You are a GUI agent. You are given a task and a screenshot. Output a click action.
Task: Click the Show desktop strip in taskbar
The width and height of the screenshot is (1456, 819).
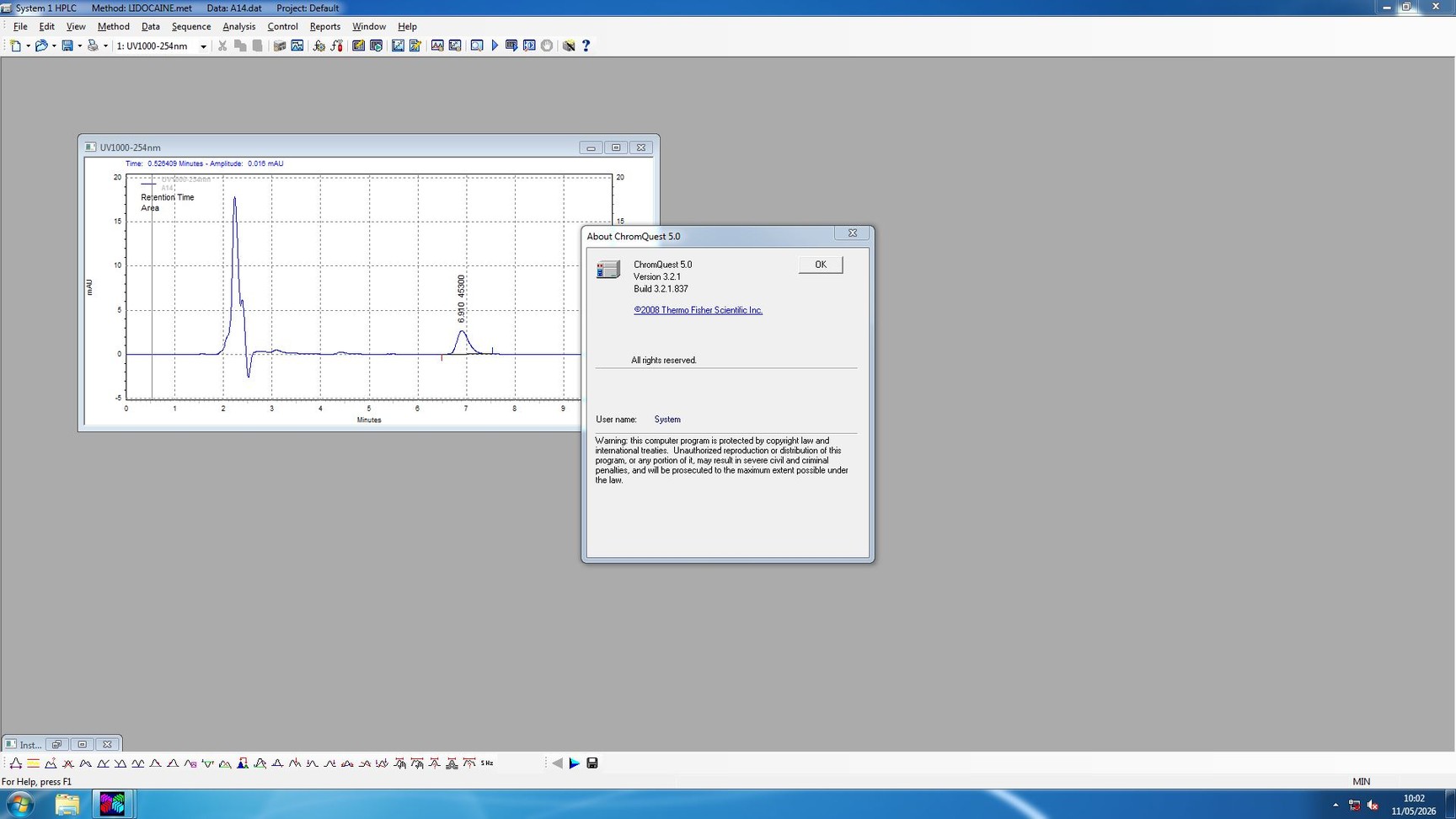(x=1450, y=805)
